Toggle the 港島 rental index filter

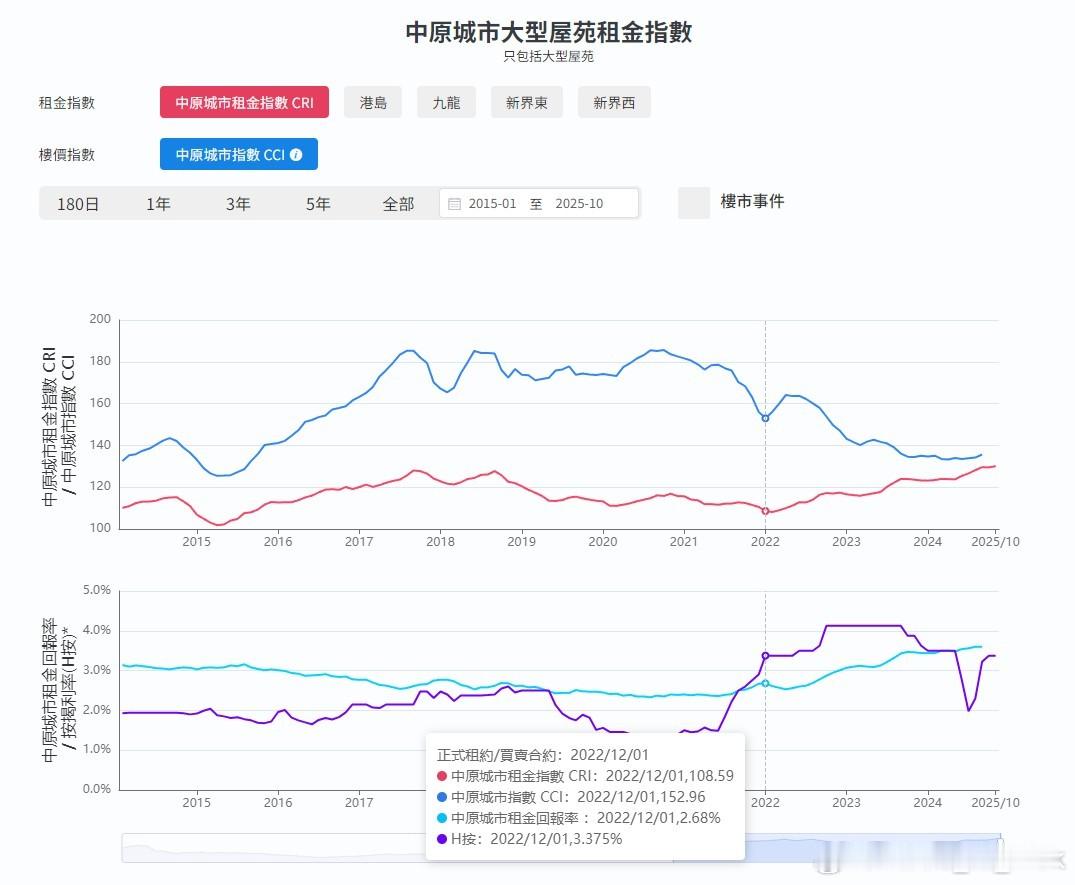coord(372,102)
